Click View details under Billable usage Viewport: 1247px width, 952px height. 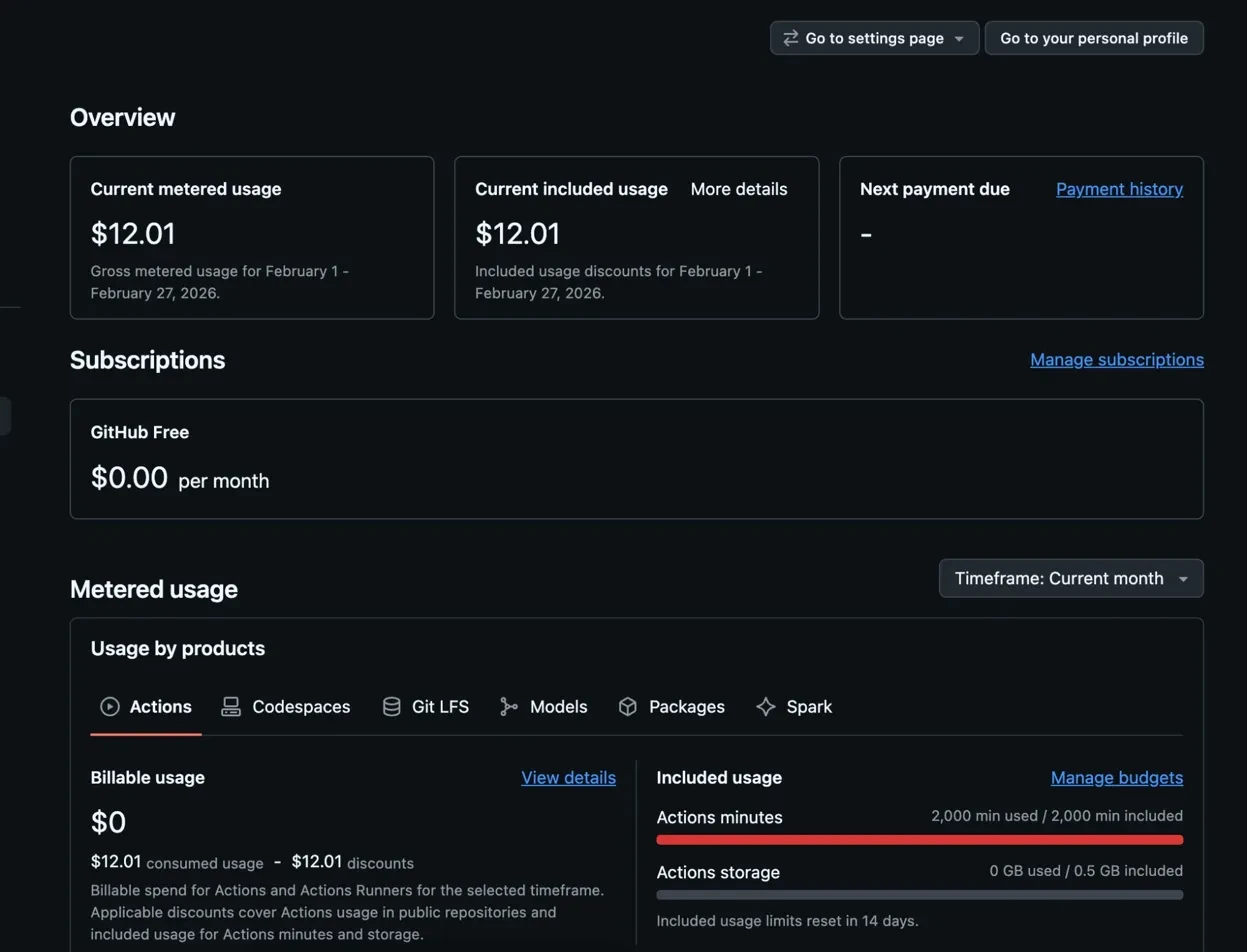point(569,777)
